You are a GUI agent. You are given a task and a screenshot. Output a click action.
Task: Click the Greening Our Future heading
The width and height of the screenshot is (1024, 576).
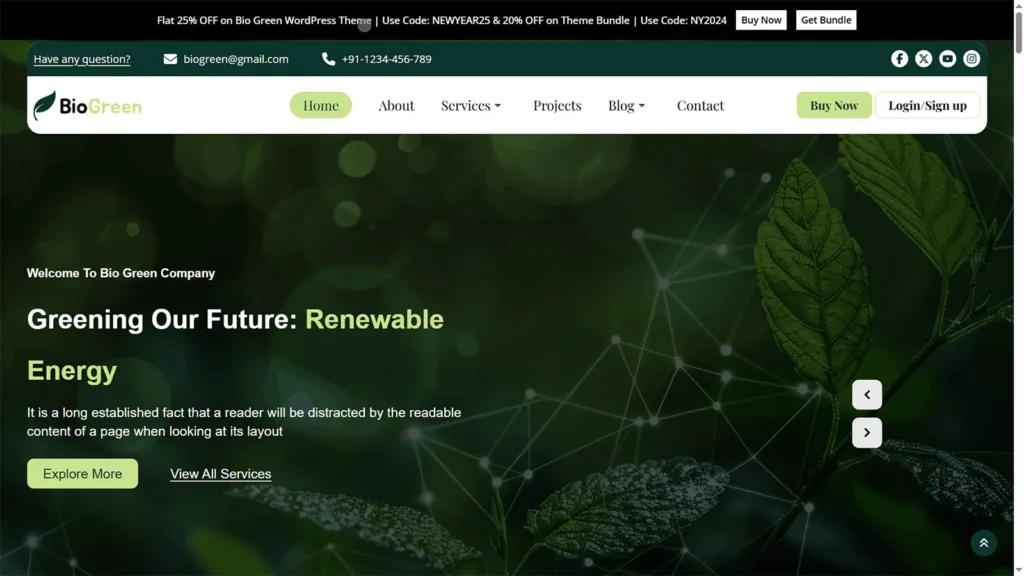point(235,345)
